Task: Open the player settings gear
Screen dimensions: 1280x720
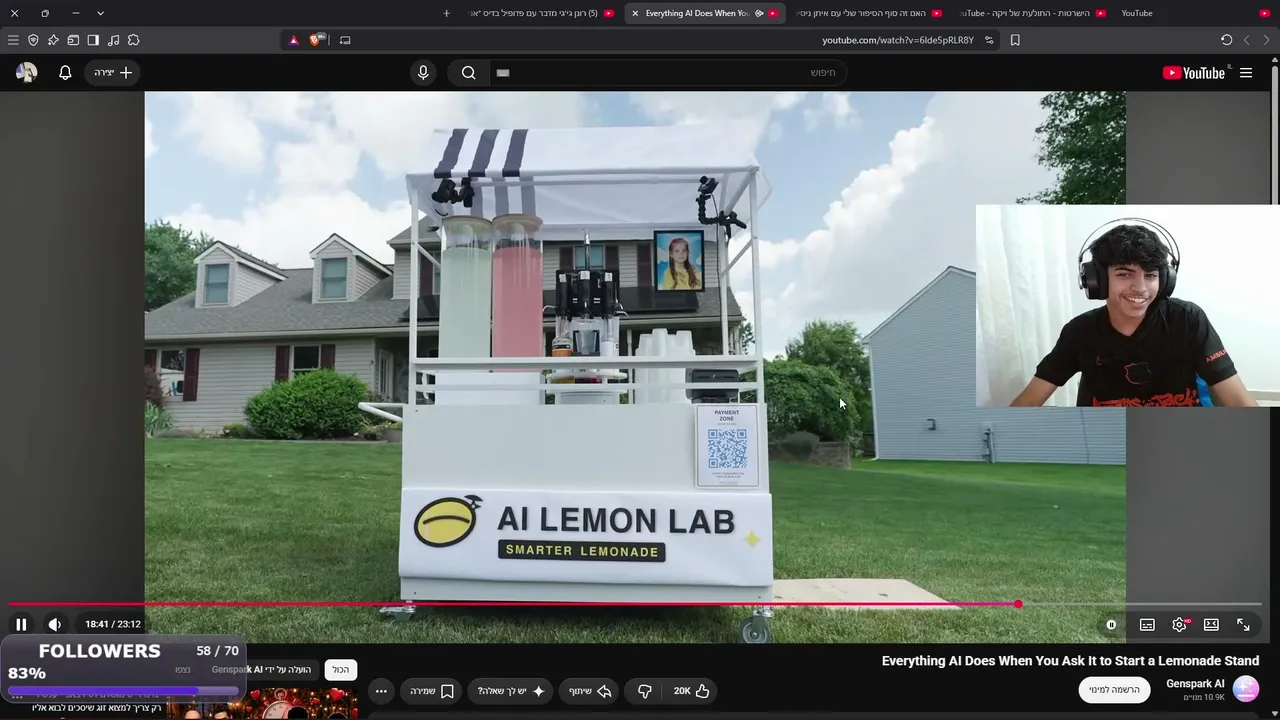Action: 1180,624
